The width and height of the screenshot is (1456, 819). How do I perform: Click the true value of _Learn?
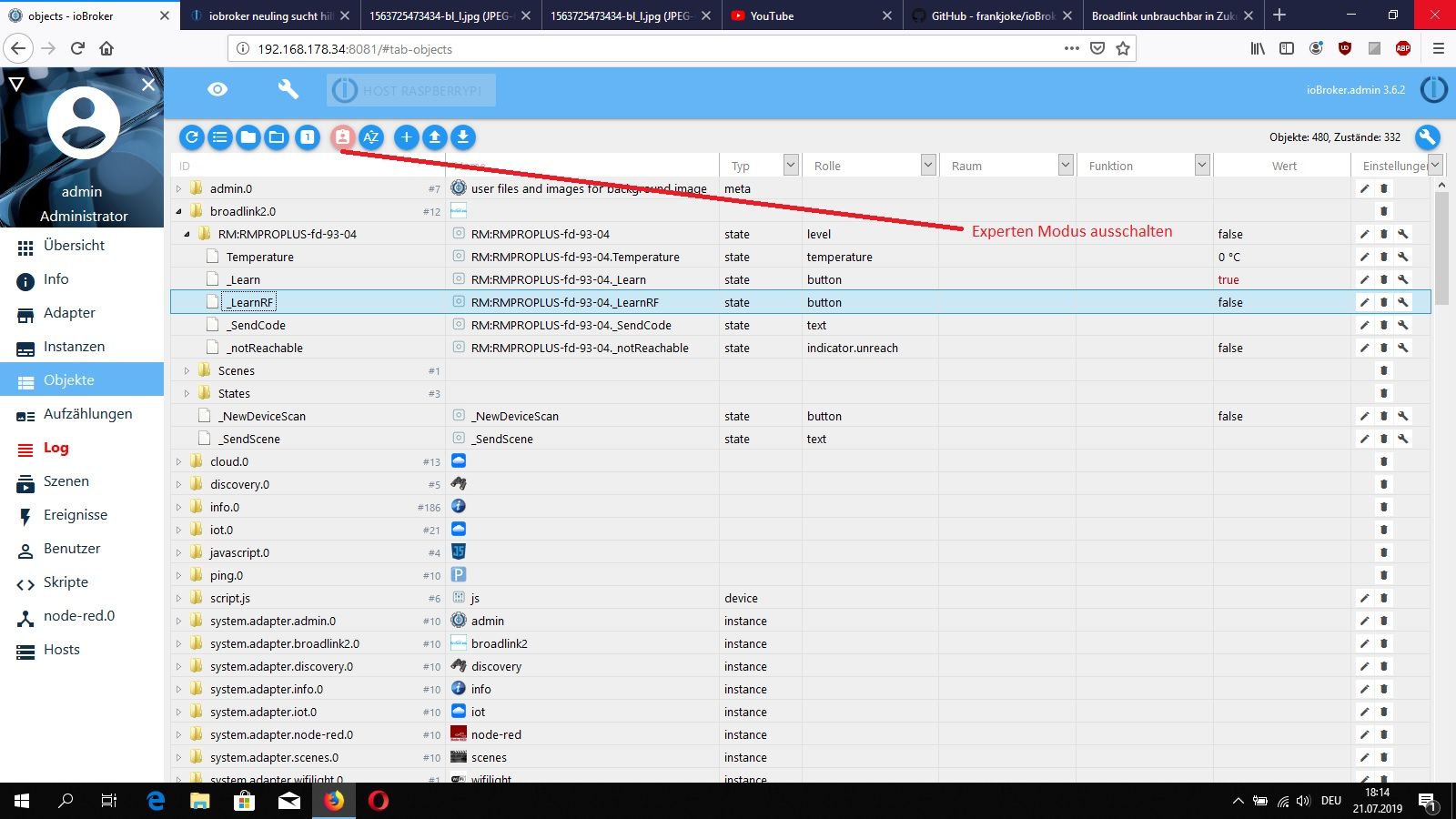(1228, 280)
